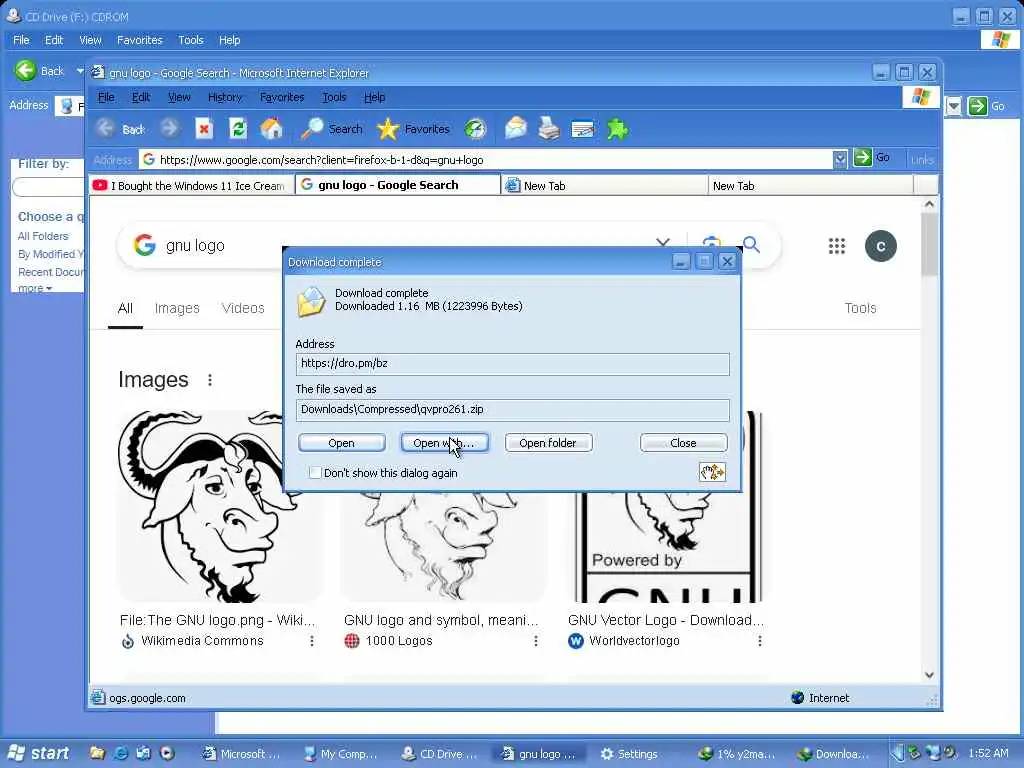Image resolution: width=1024 pixels, height=768 pixels.
Task: Click the Windows Start button
Action: tap(38, 753)
